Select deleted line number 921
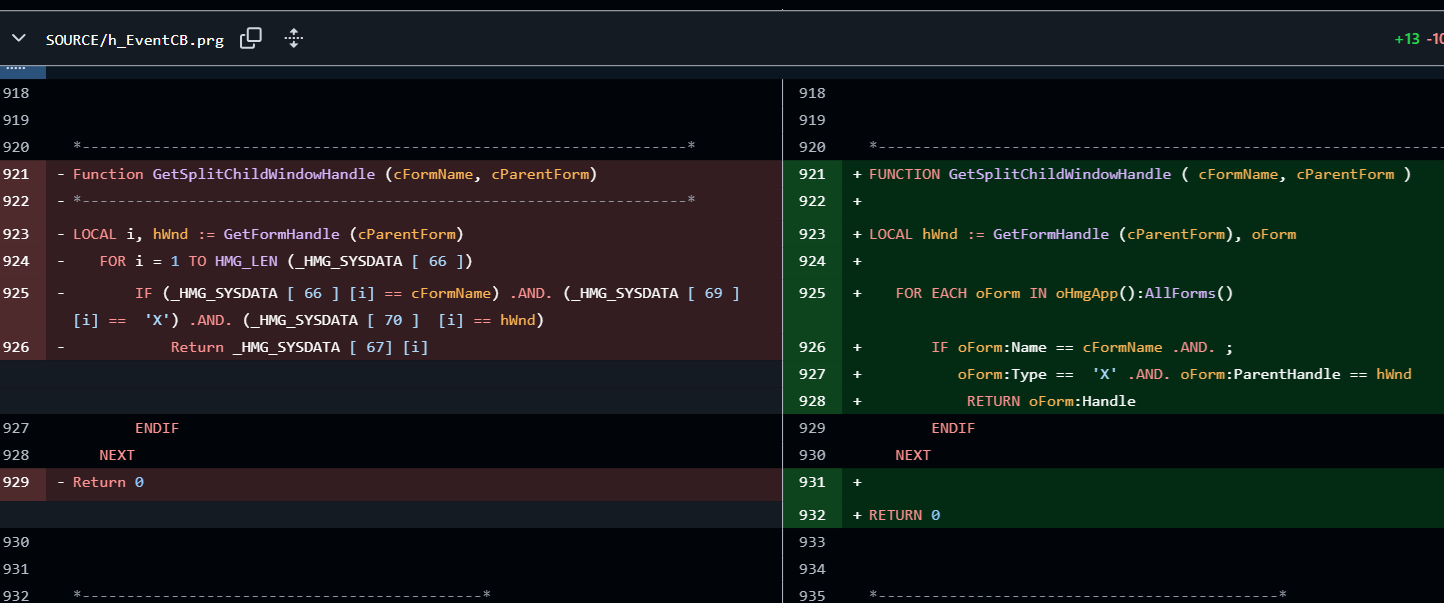Screen dimensions: 1444x603 [17, 174]
